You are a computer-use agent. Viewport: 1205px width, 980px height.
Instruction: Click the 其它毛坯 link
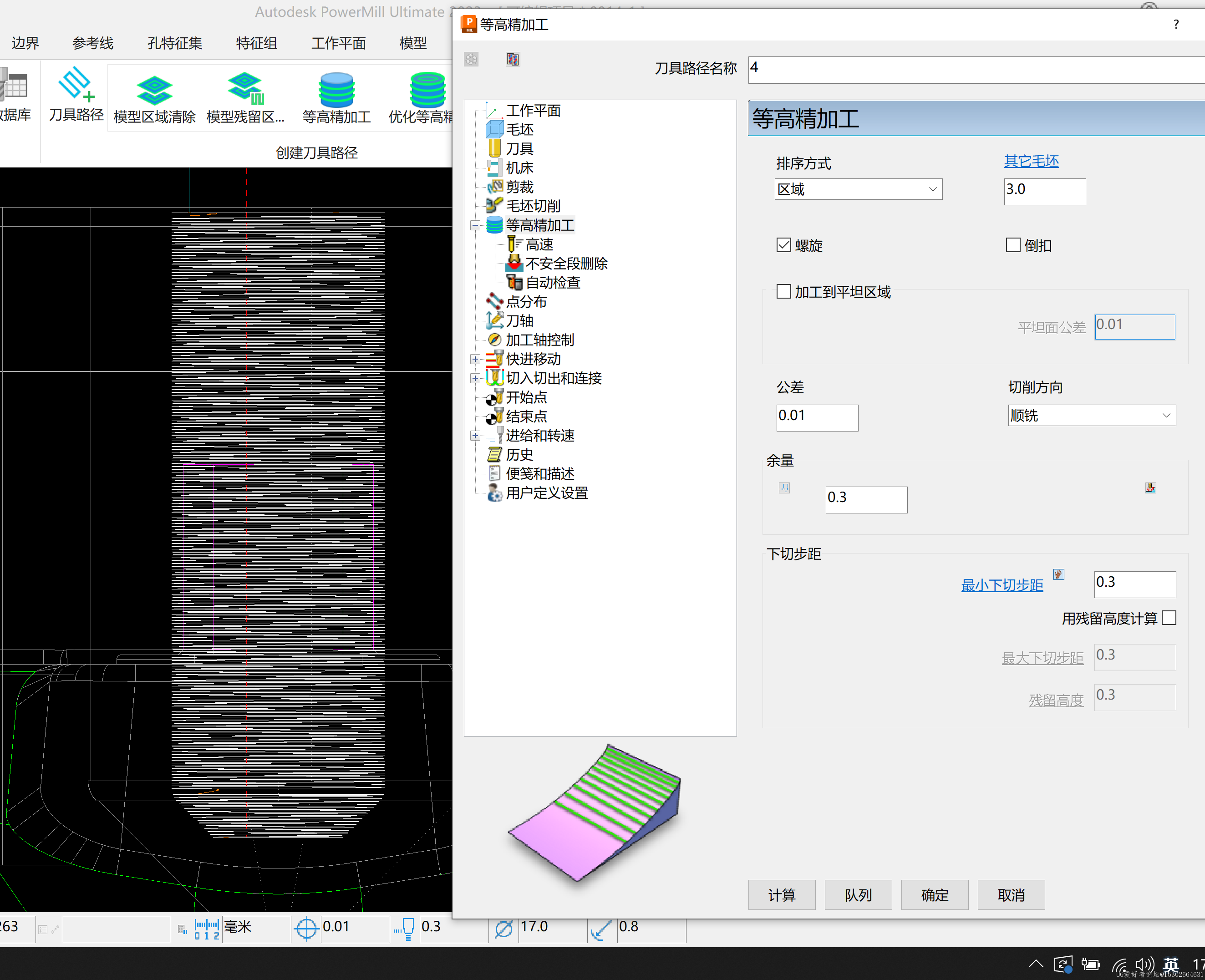(x=1031, y=161)
